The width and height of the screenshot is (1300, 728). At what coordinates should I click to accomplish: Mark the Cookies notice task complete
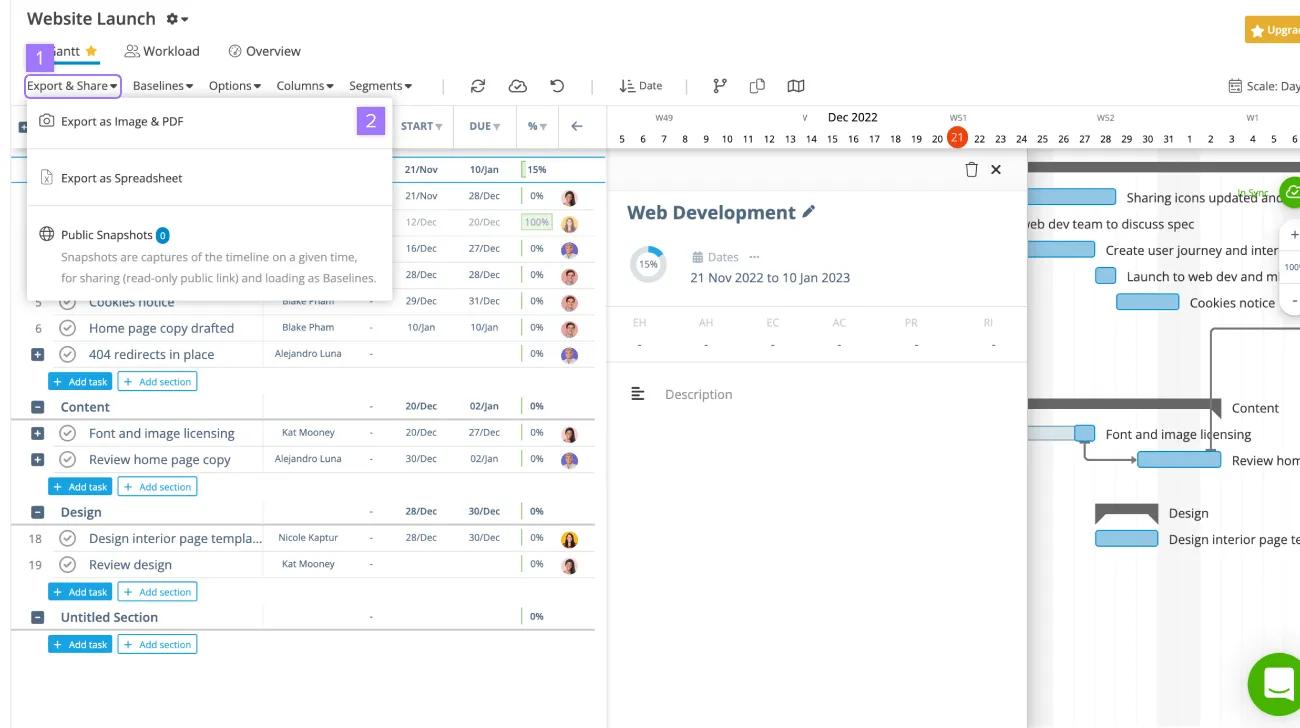point(66,301)
